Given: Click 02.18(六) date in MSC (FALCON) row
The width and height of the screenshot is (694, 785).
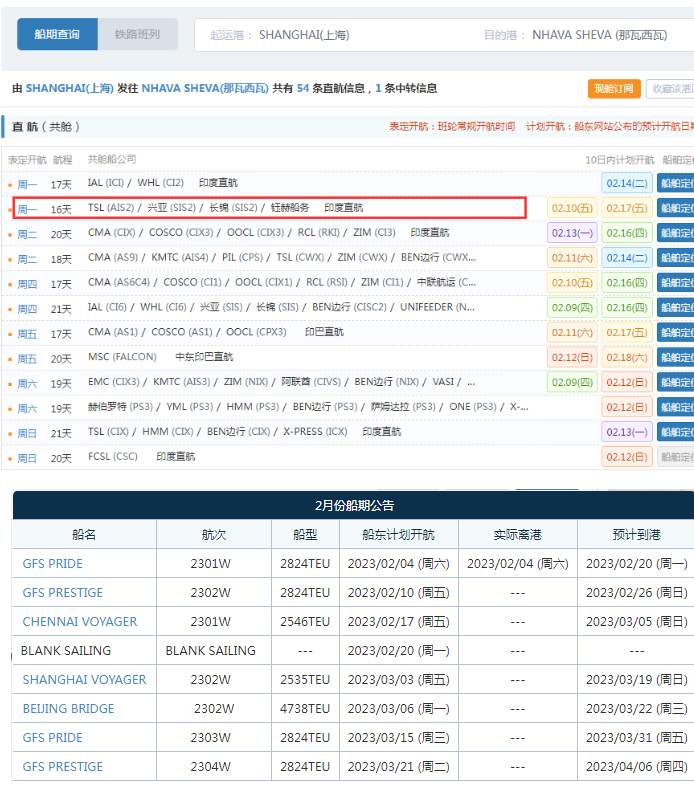Looking at the screenshot, I should point(627,357).
